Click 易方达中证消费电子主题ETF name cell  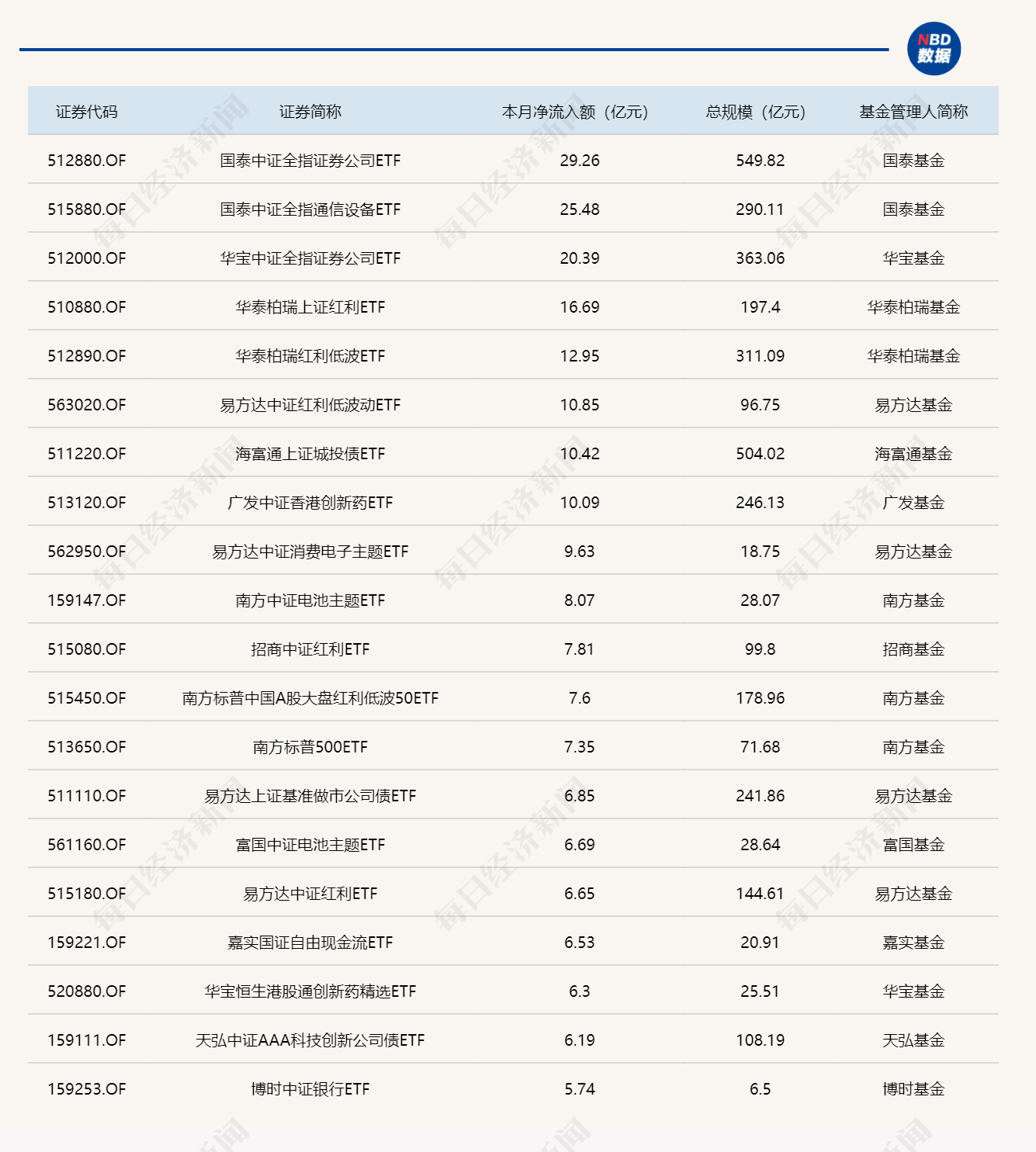tap(310, 552)
